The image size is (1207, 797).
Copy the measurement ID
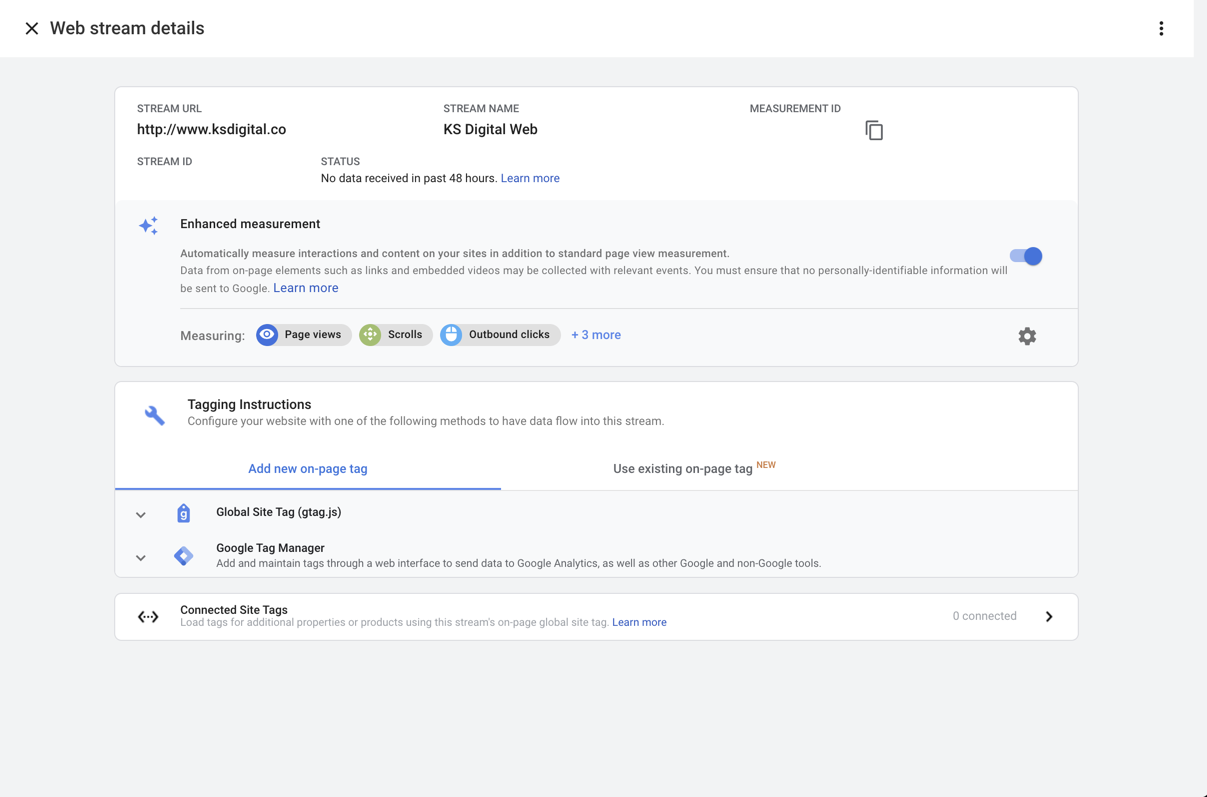pyautogui.click(x=874, y=131)
